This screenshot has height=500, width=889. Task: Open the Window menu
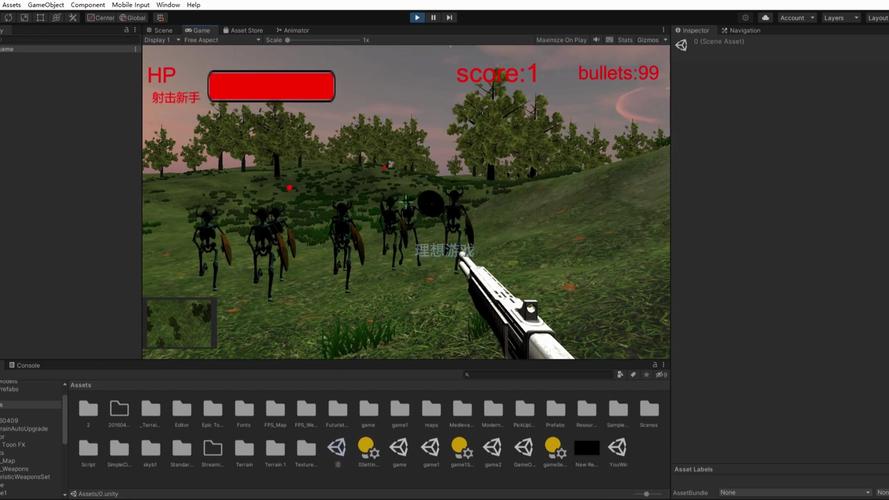pyautogui.click(x=168, y=5)
